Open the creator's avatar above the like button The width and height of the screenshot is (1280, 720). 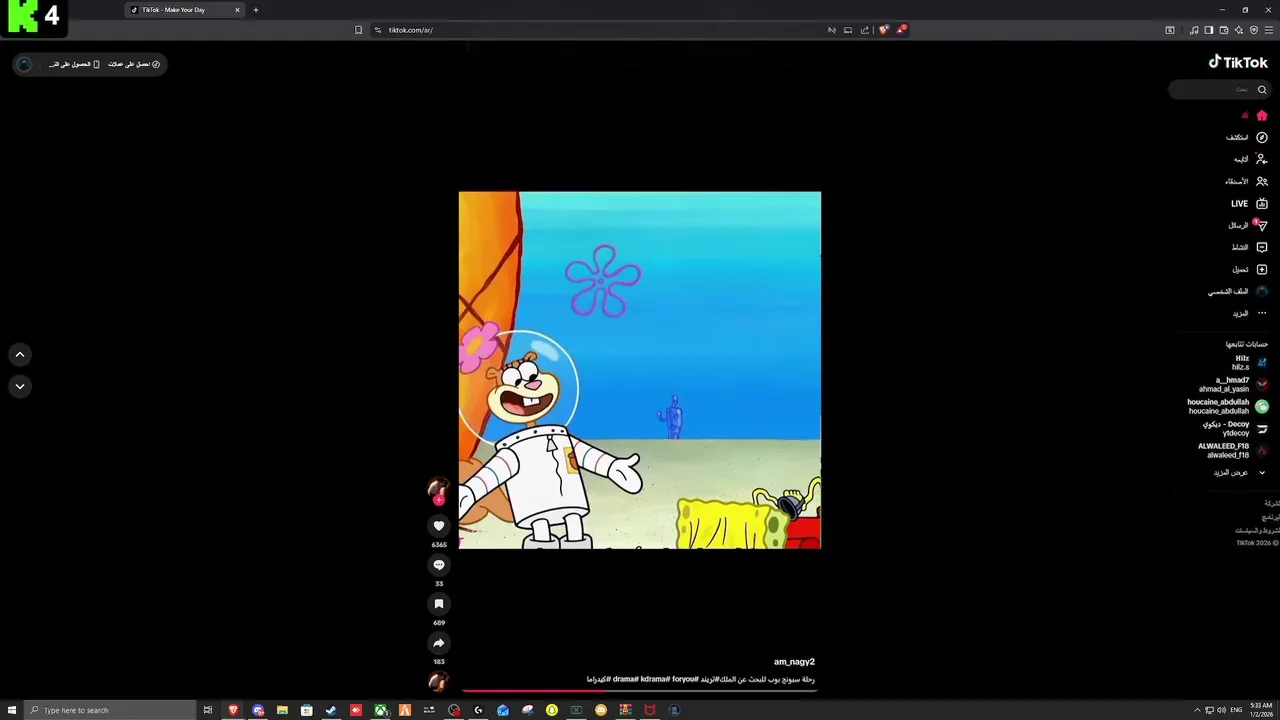point(438,488)
